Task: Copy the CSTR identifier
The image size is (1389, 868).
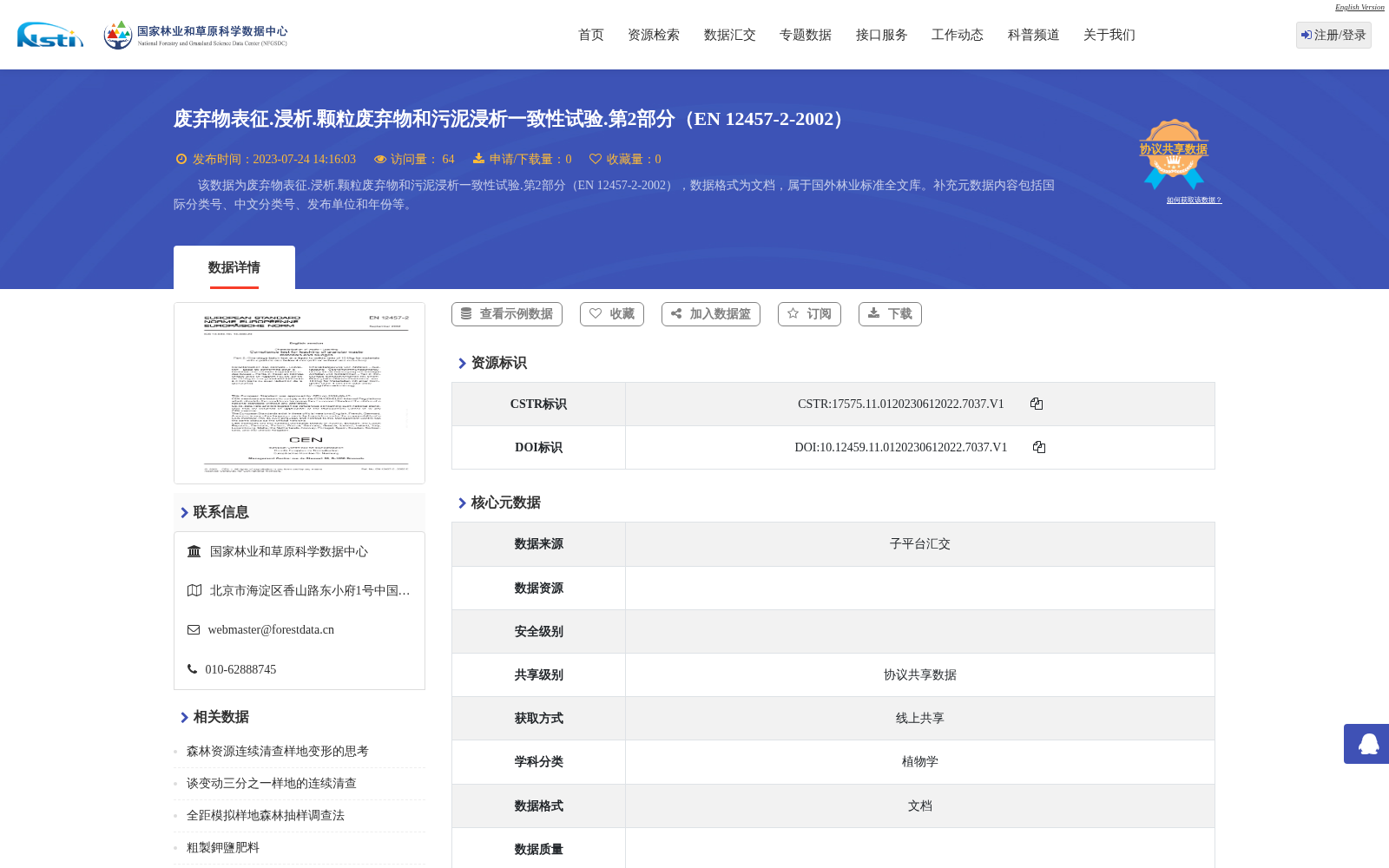Action: [x=1037, y=404]
